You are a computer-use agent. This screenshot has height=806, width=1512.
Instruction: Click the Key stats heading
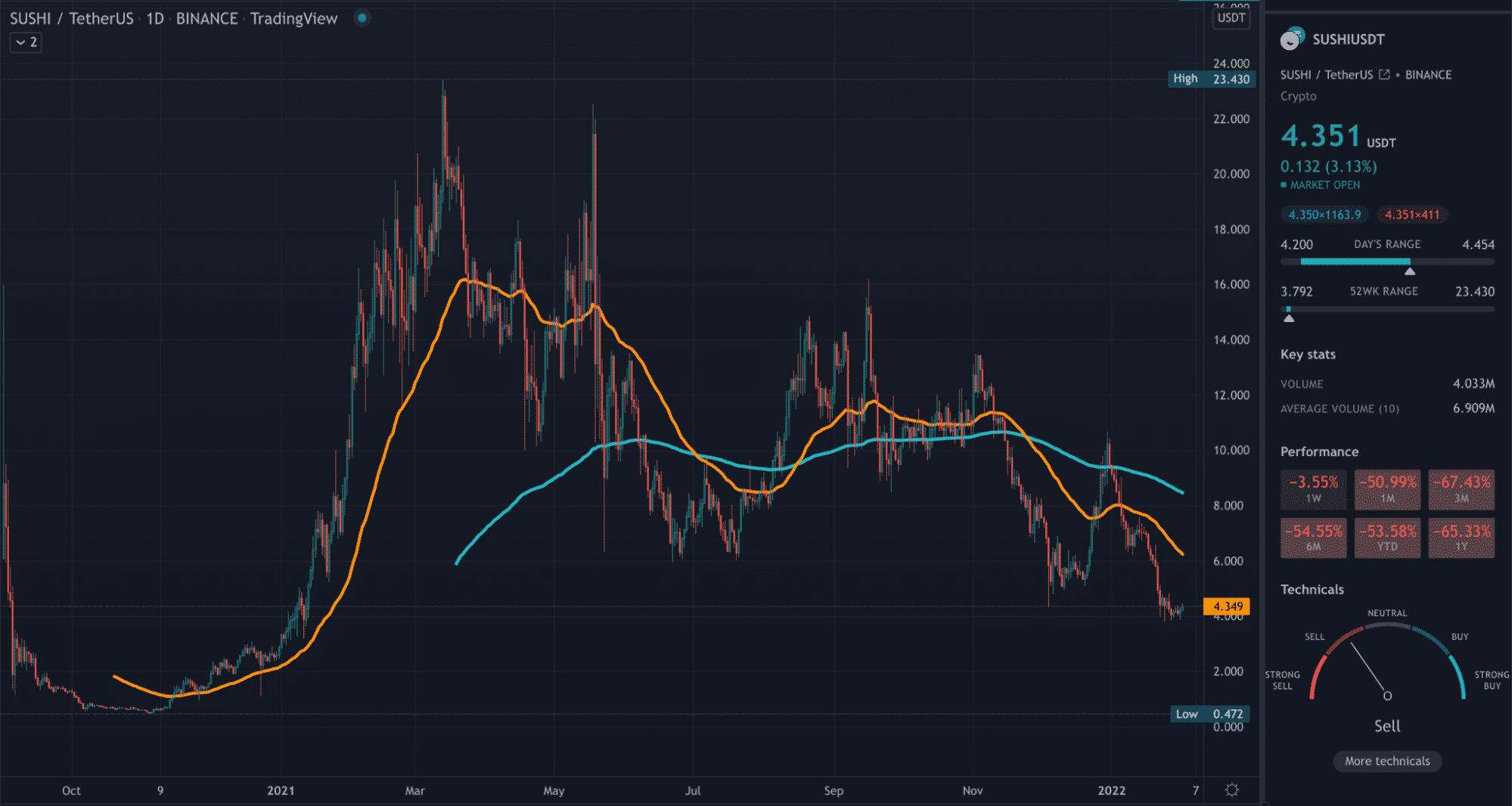click(1308, 355)
